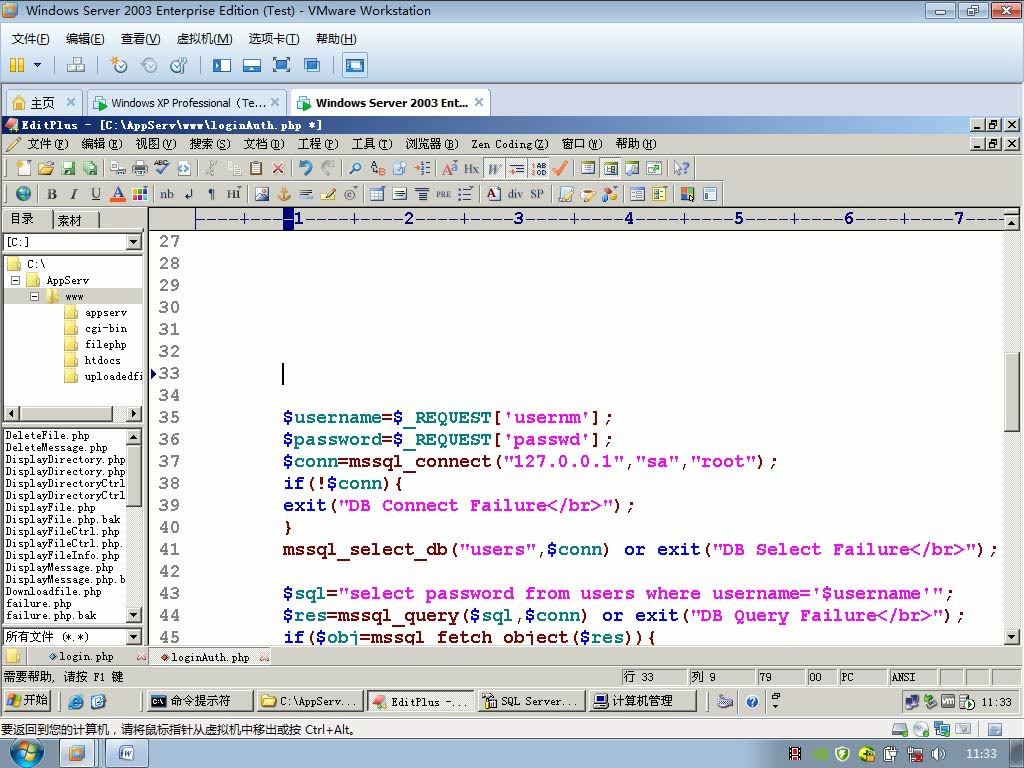Collapse the www folder tree node
1024x768 pixels.
[35, 296]
